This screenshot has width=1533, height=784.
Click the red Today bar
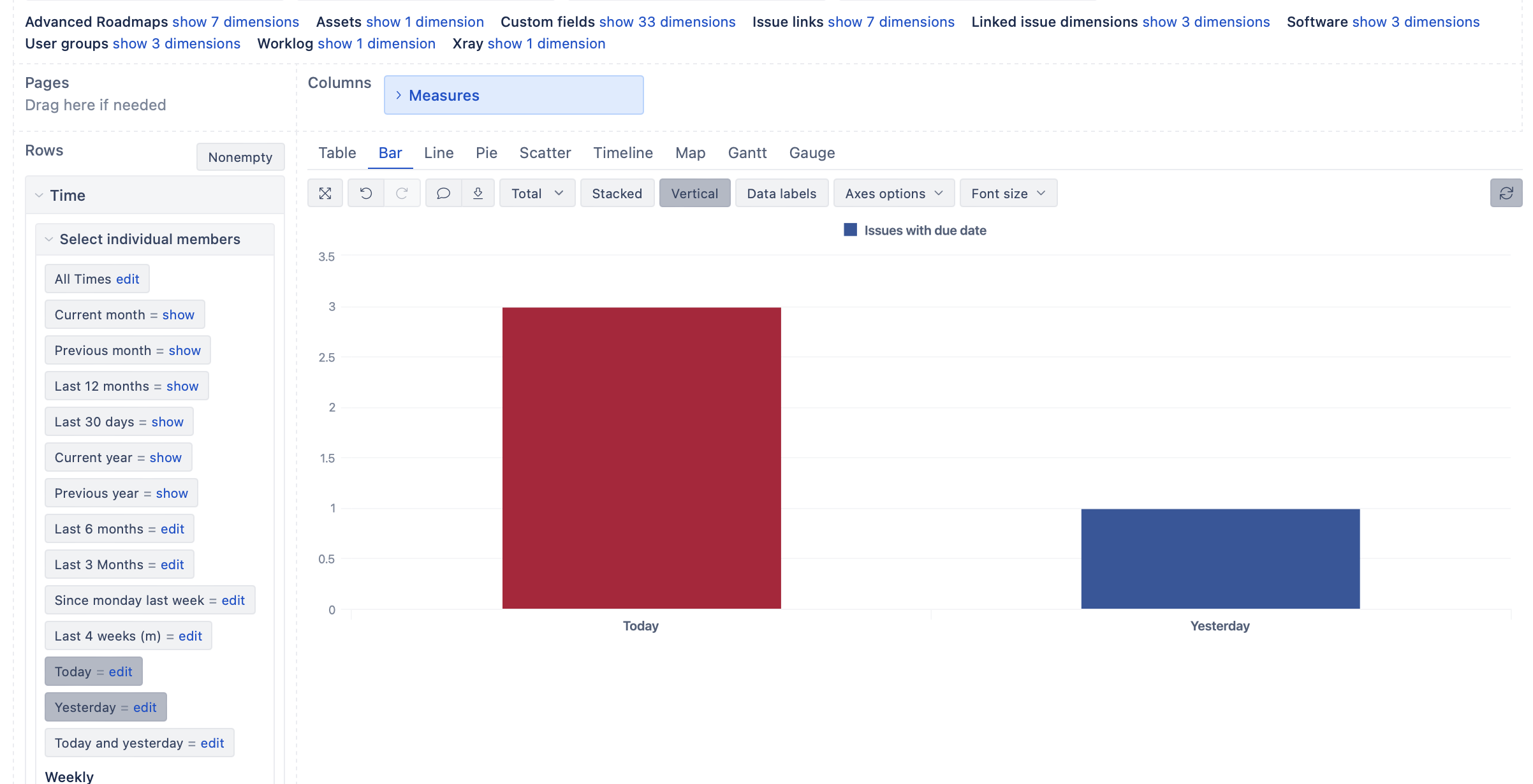click(642, 458)
